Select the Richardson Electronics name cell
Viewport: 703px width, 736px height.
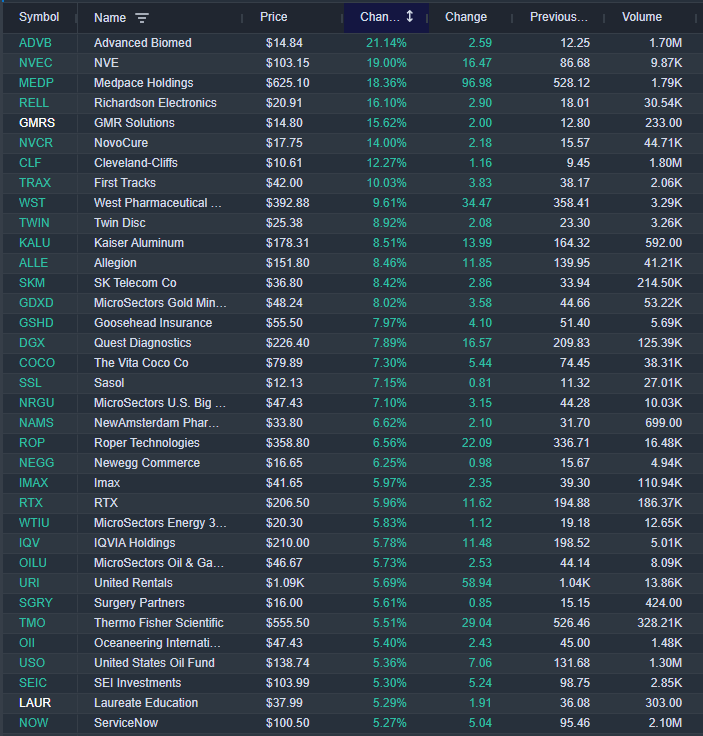(x=155, y=103)
